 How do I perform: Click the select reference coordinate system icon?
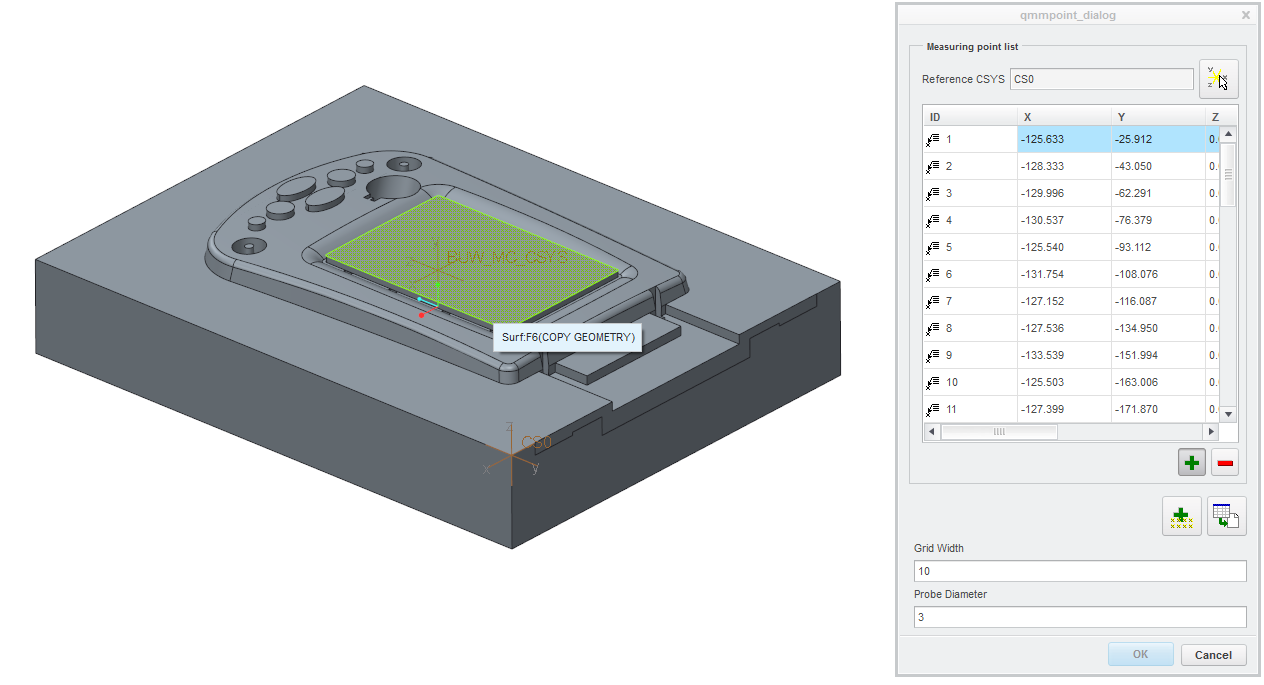(1217, 79)
